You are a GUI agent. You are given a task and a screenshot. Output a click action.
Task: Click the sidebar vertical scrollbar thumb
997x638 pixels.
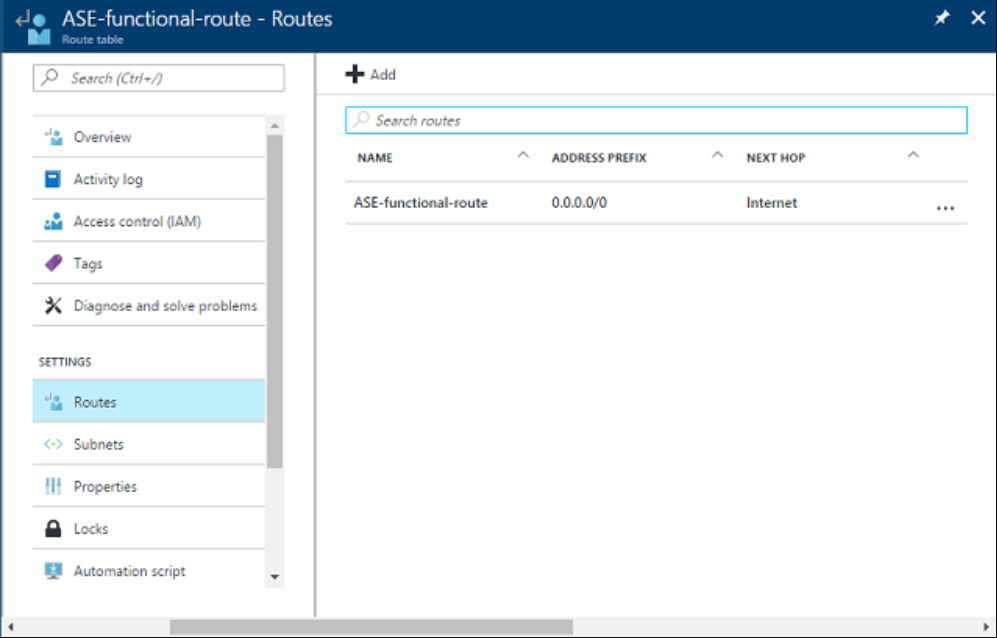275,302
